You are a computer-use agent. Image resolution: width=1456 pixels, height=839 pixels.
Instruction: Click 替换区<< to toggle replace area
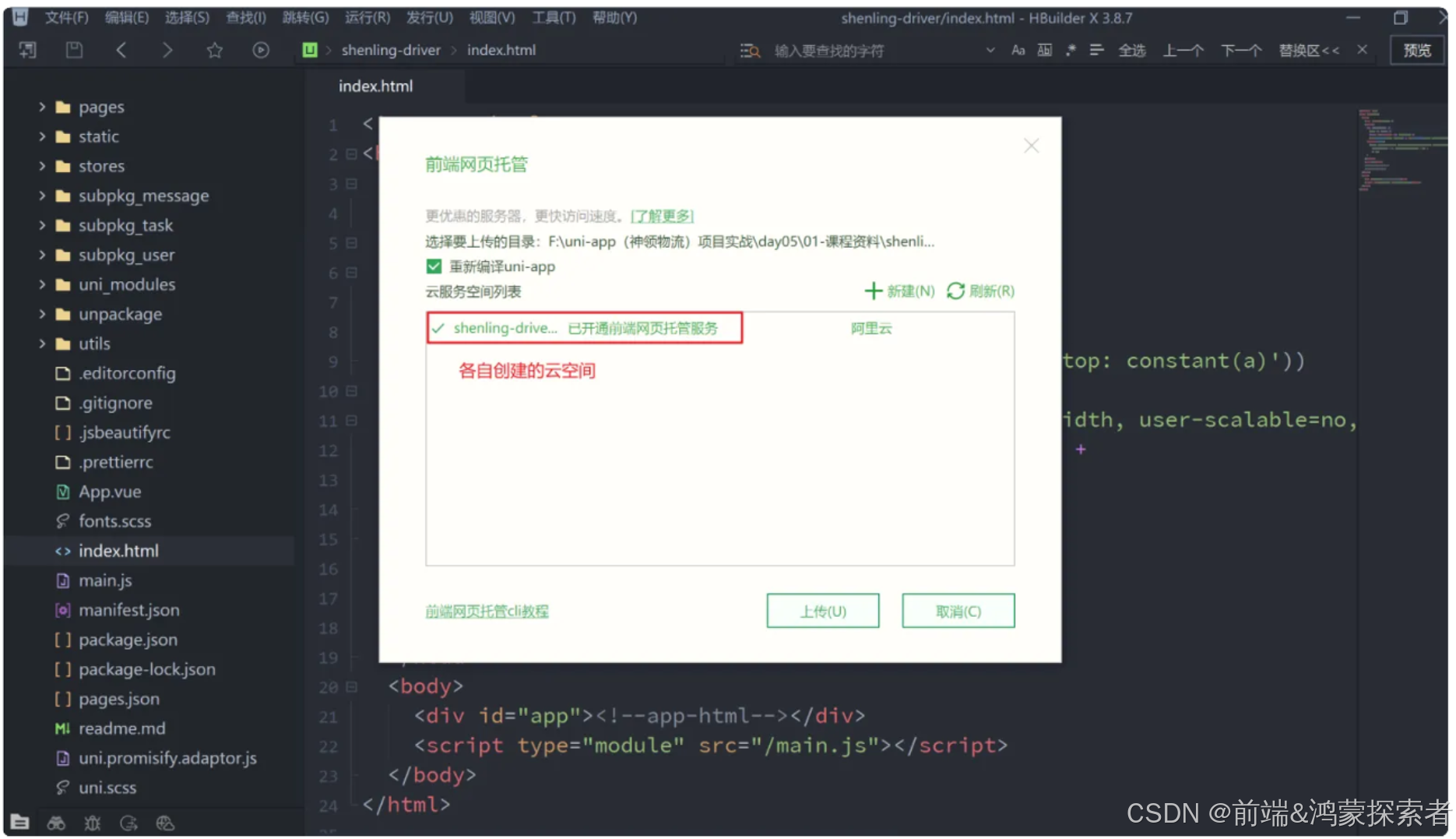tap(1309, 51)
